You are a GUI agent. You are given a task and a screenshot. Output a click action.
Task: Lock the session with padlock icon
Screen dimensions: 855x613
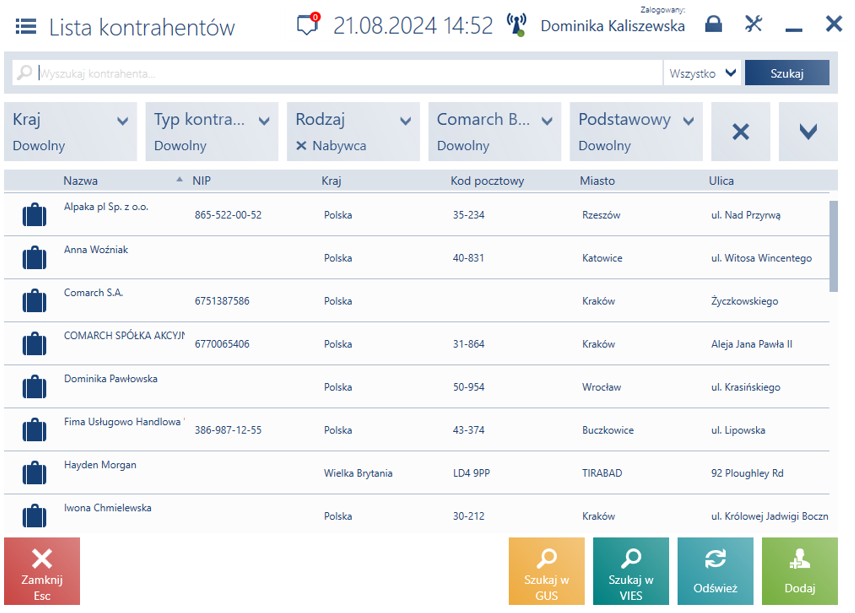pyautogui.click(x=713, y=24)
